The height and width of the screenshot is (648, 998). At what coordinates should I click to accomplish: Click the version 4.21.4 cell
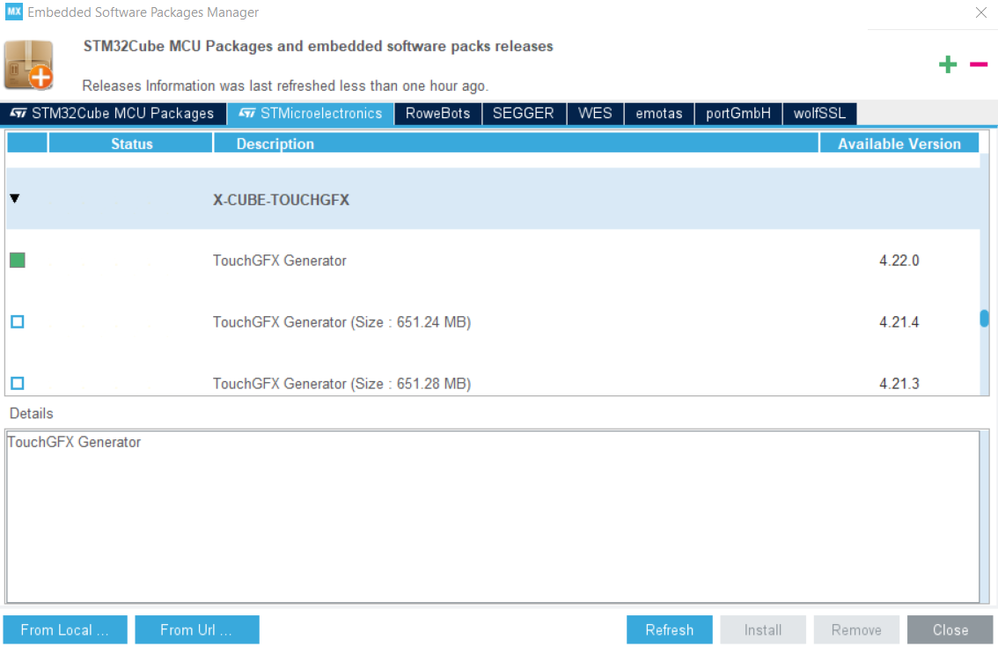coord(899,322)
